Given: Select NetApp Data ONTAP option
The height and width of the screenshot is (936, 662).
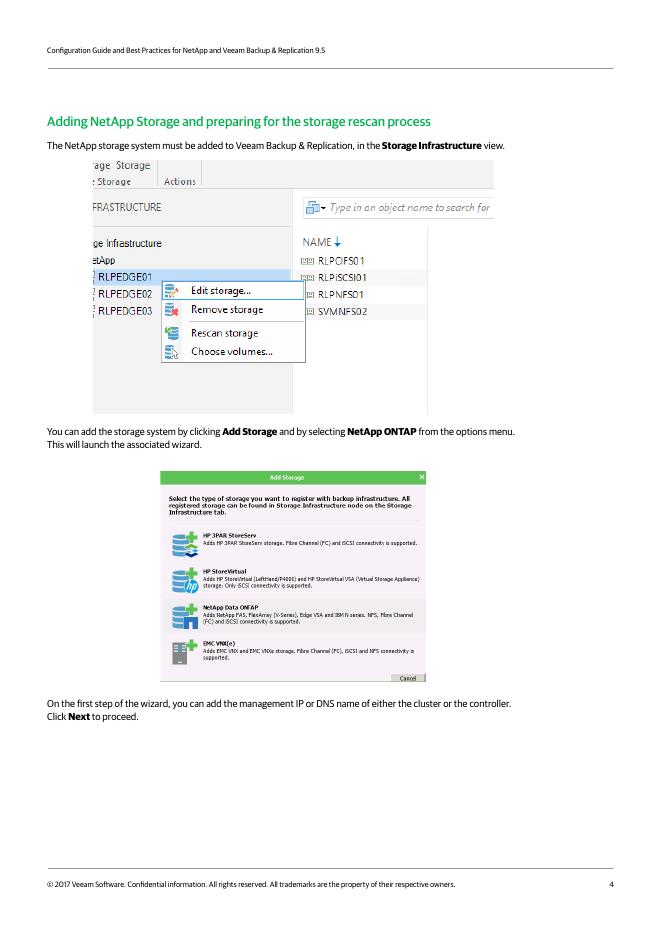Looking at the screenshot, I should click(293, 616).
